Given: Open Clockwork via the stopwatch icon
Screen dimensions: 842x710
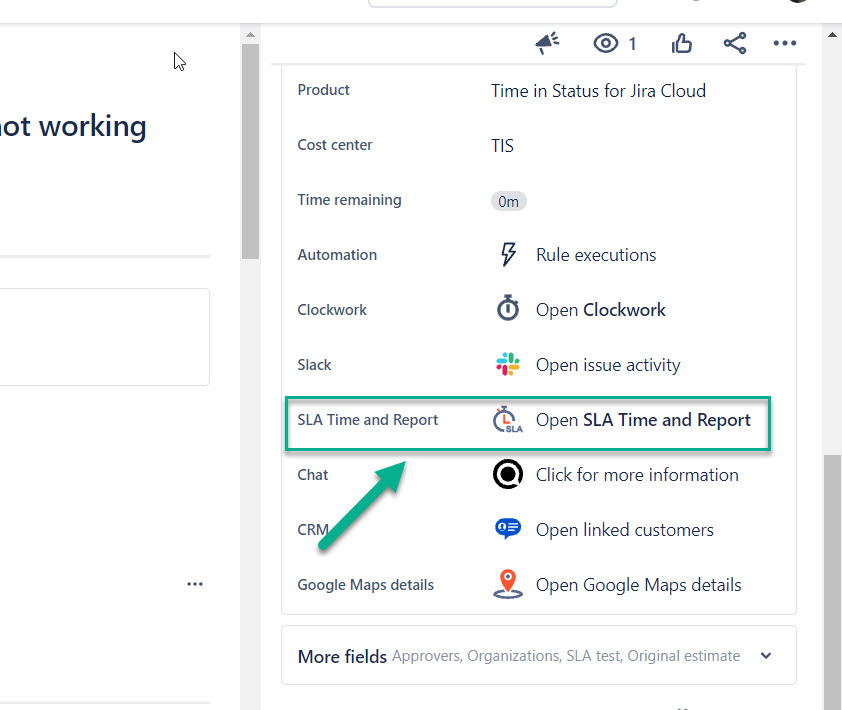Looking at the screenshot, I should 508,309.
